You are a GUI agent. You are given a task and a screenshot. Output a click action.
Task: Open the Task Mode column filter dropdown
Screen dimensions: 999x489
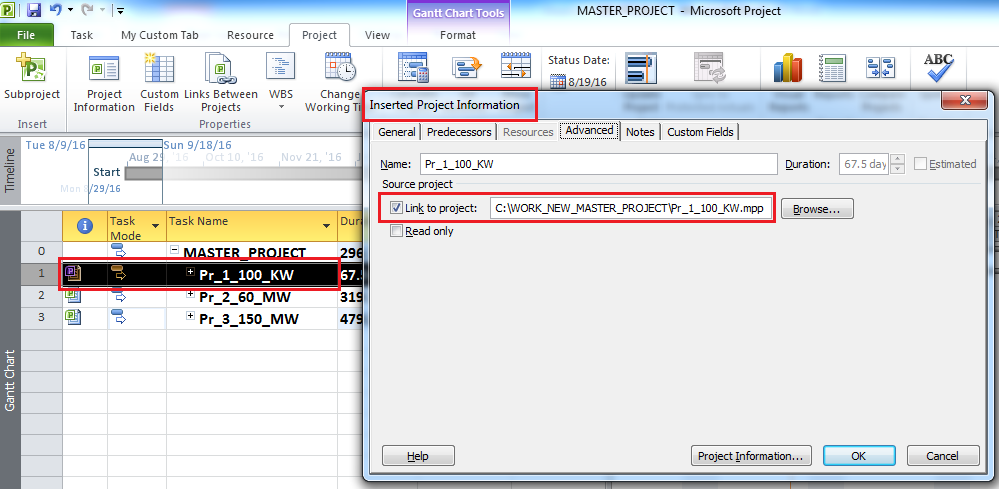click(x=155, y=226)
